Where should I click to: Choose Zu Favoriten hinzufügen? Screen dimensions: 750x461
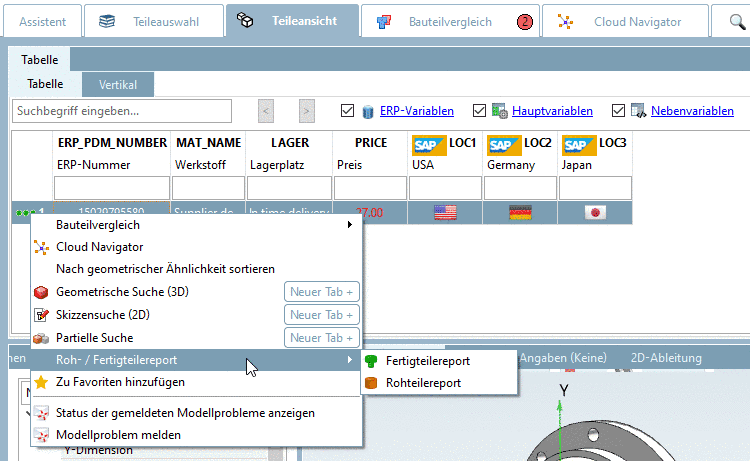click(x=196, y=382)
